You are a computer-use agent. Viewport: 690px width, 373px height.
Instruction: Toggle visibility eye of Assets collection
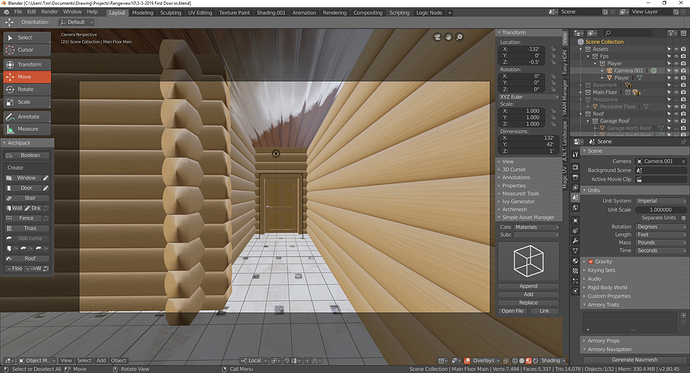pyautogui.click(x=676, y=49)
